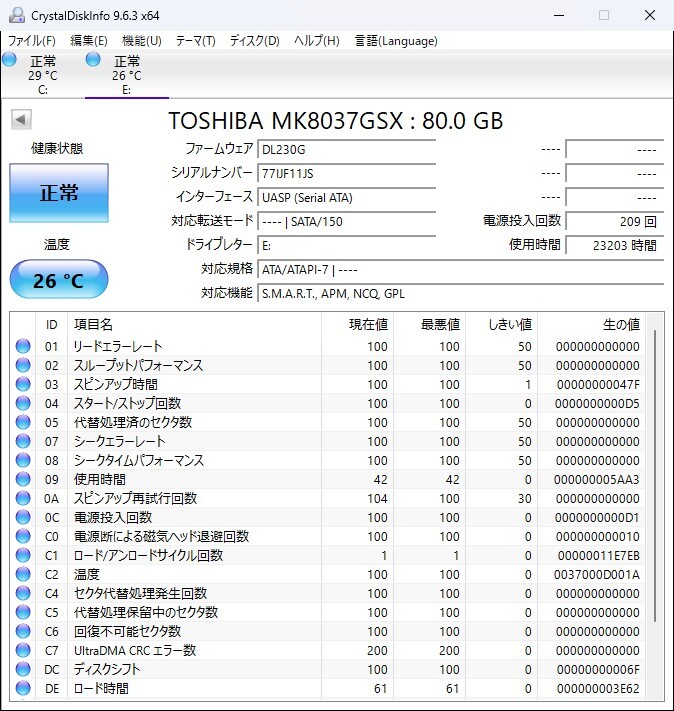Go to previous disk with left arrow
674x711 pixels.
[x=21, y=120]
